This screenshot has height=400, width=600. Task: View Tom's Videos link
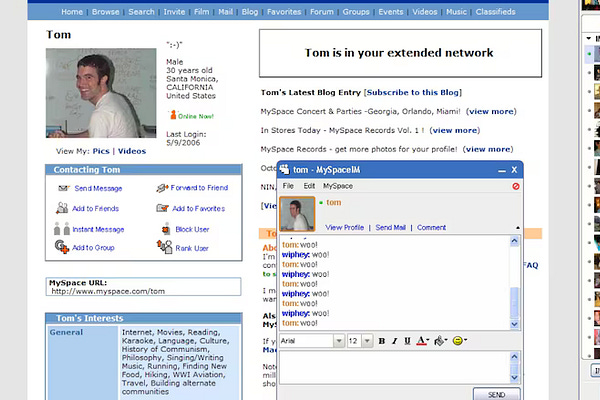coord(132,151)
